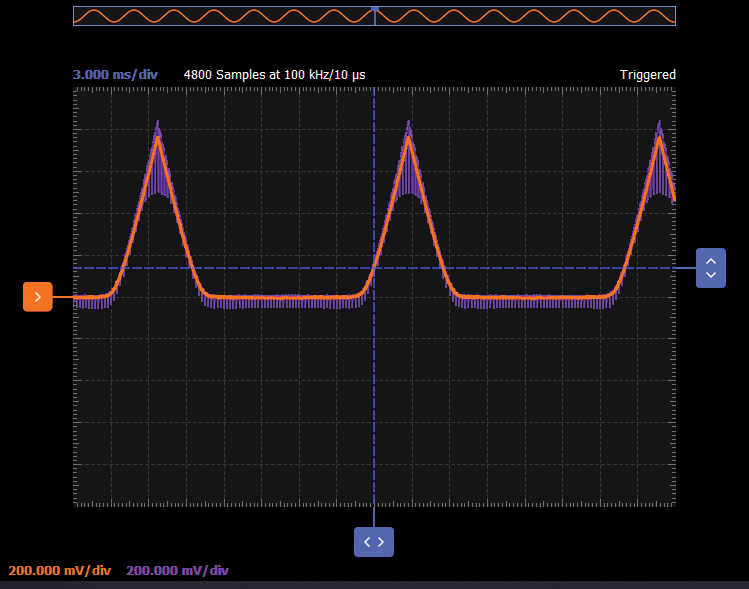
Task: Select the purple 200.000 mV/div channel label
Action: tap(178, 571)
